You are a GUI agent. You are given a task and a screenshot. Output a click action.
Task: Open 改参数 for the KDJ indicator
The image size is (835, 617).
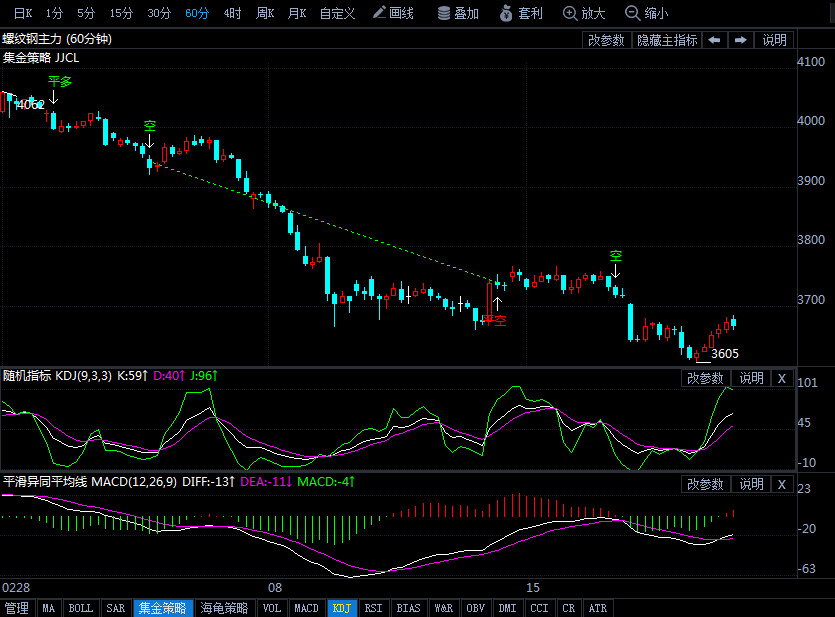(x=705, y=378)
